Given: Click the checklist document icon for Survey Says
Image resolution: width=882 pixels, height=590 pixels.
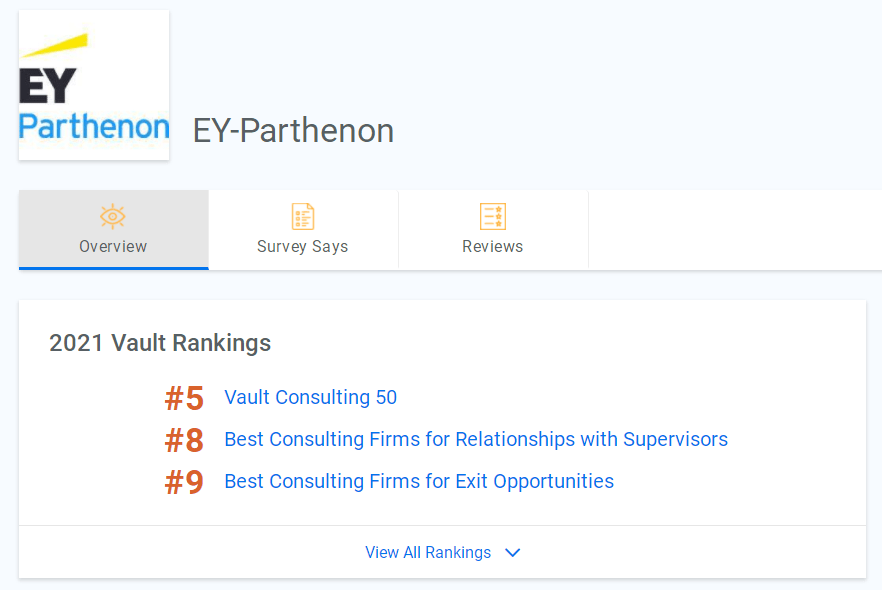Looking at the screenshot, I should 303,217.
